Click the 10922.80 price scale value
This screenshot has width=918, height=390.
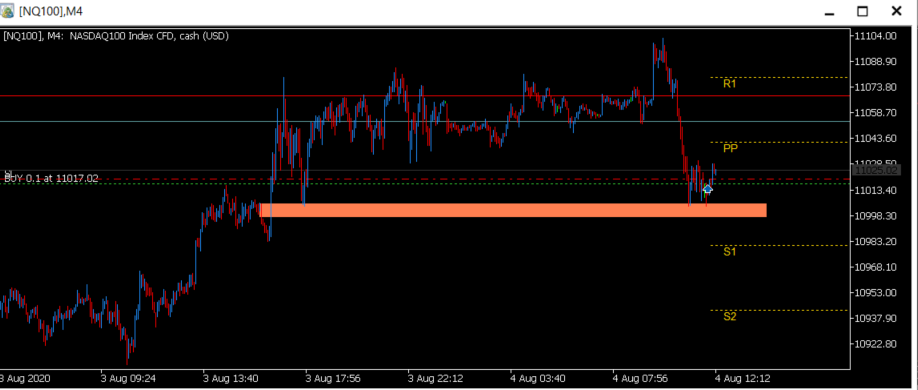pos(875,344)
